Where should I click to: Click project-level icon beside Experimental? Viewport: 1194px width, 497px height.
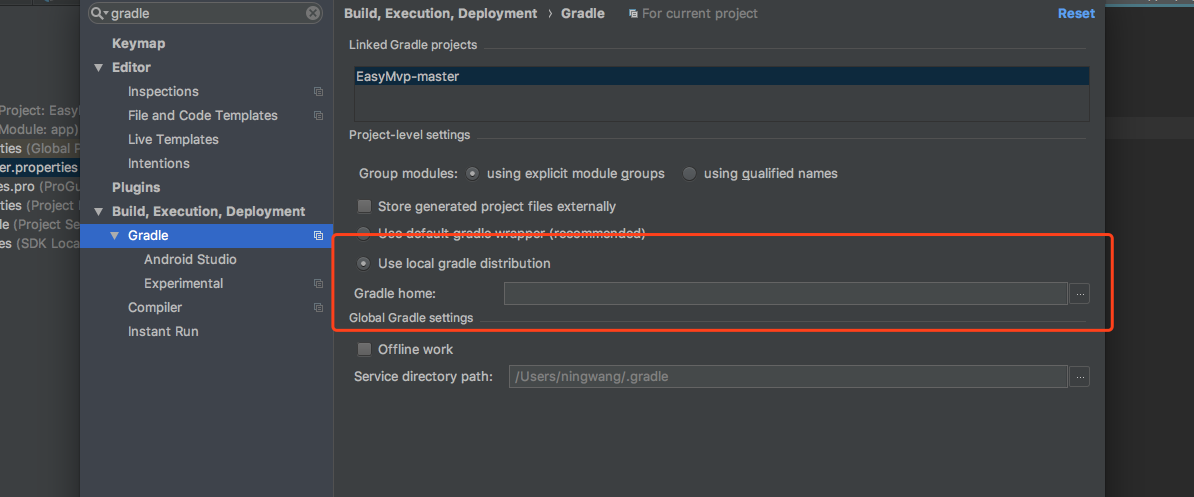coord(318,284)
